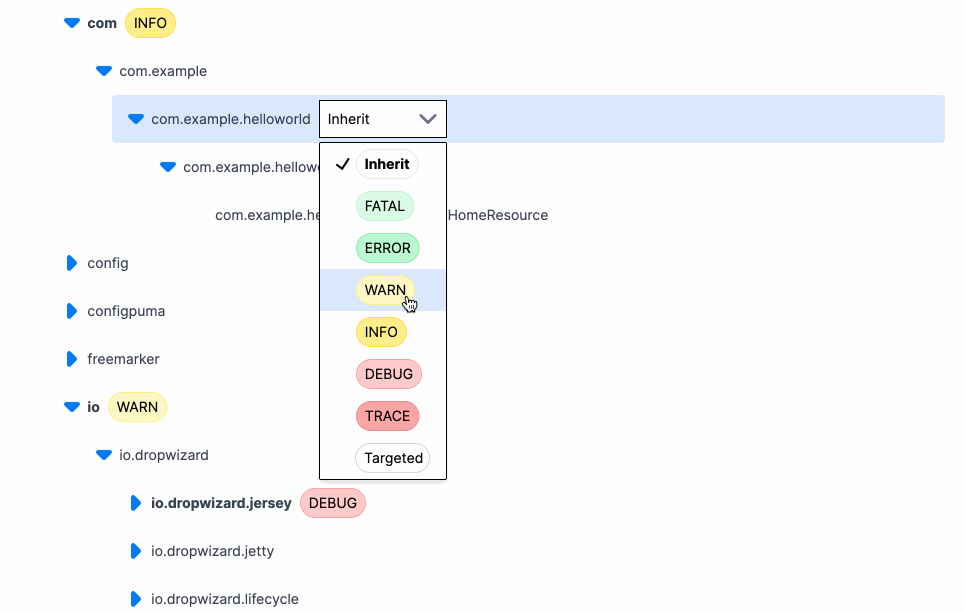The width and height of the screenshot is (964, 612).
Task: Select the checked Inherit option
Action: click(386, 164)
